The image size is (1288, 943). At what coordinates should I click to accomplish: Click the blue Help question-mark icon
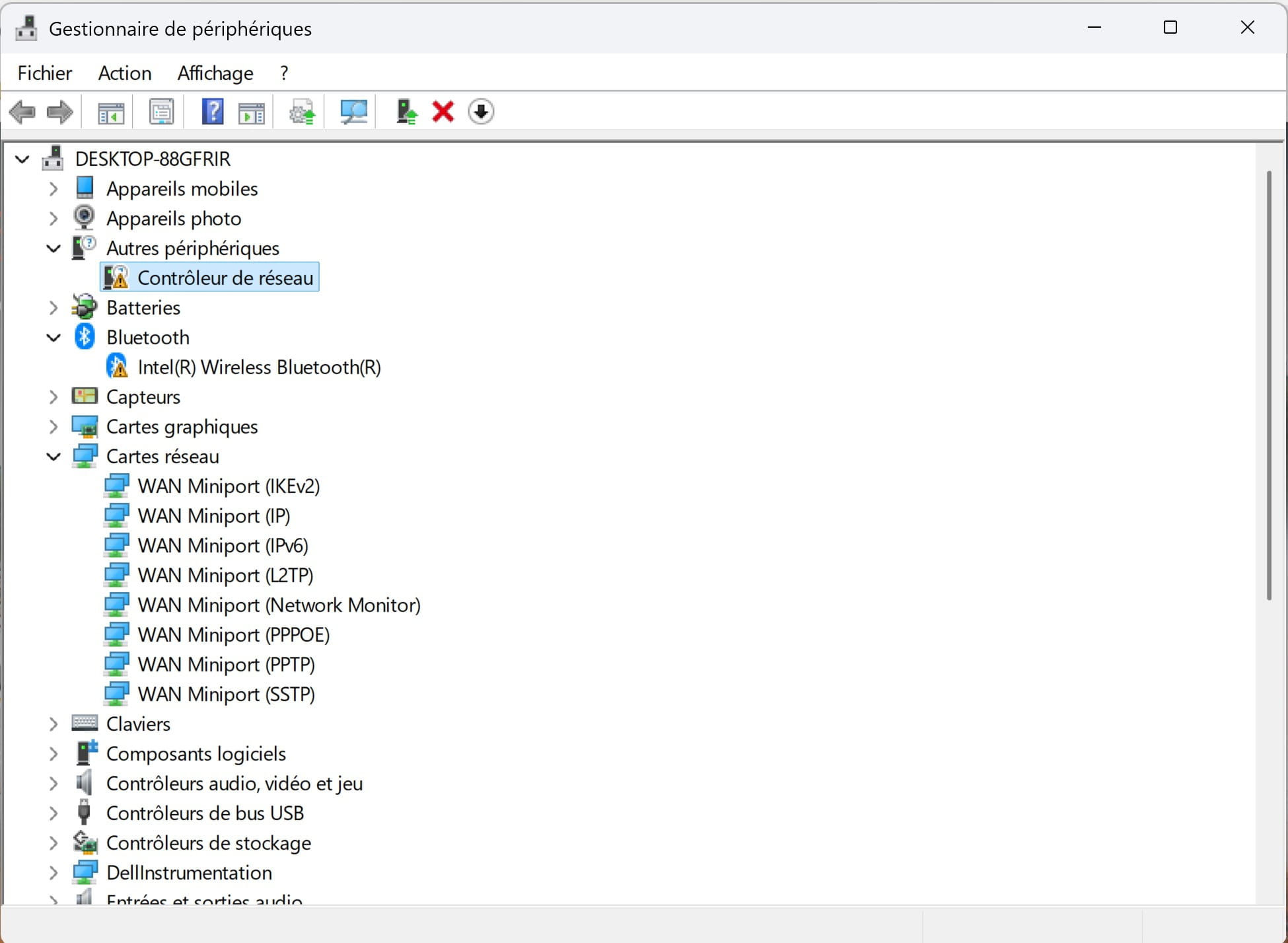point(212,112)
